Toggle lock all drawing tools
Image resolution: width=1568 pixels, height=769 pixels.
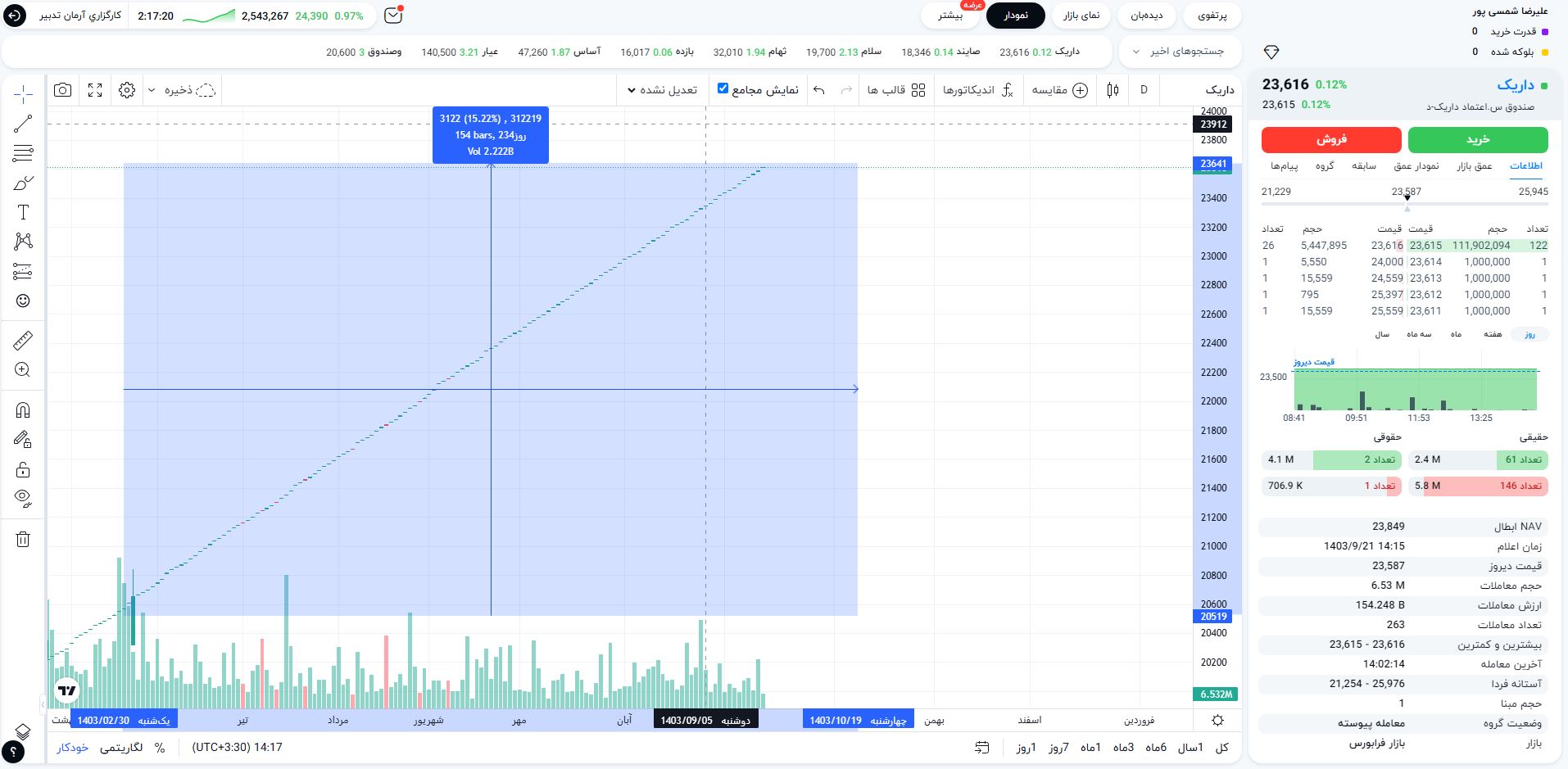23,468
